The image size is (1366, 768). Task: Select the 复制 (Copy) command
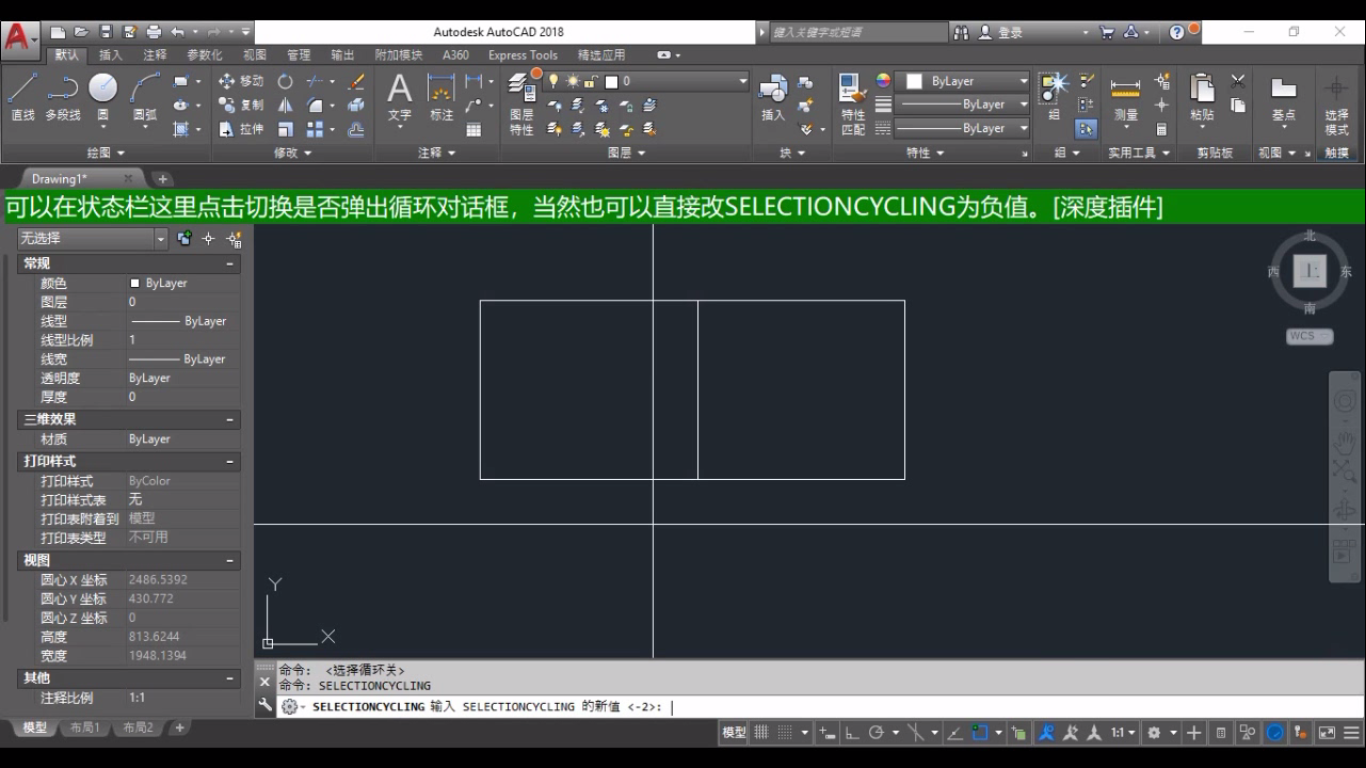(240, 107)
